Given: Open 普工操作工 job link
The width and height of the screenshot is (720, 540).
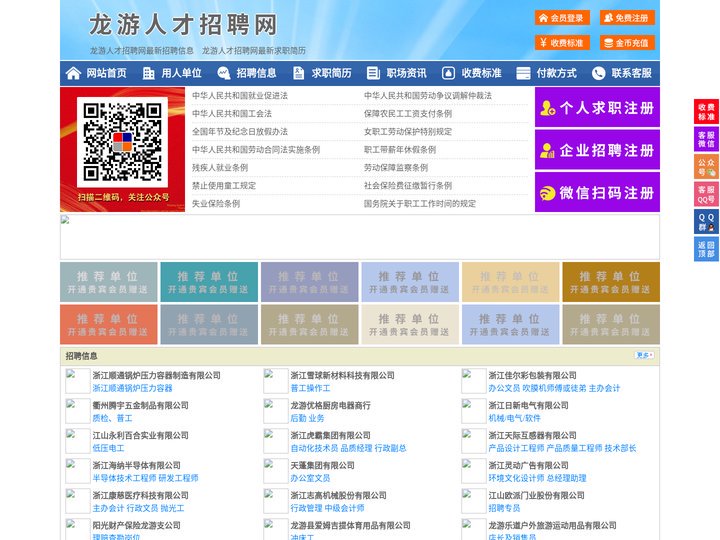Looking at the screenshot, I should pyautogui.click(x=310, y=388).
